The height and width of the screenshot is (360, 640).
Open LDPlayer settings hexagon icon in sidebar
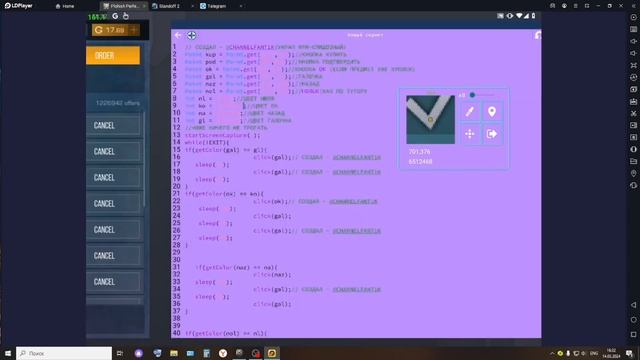[633, 17]
